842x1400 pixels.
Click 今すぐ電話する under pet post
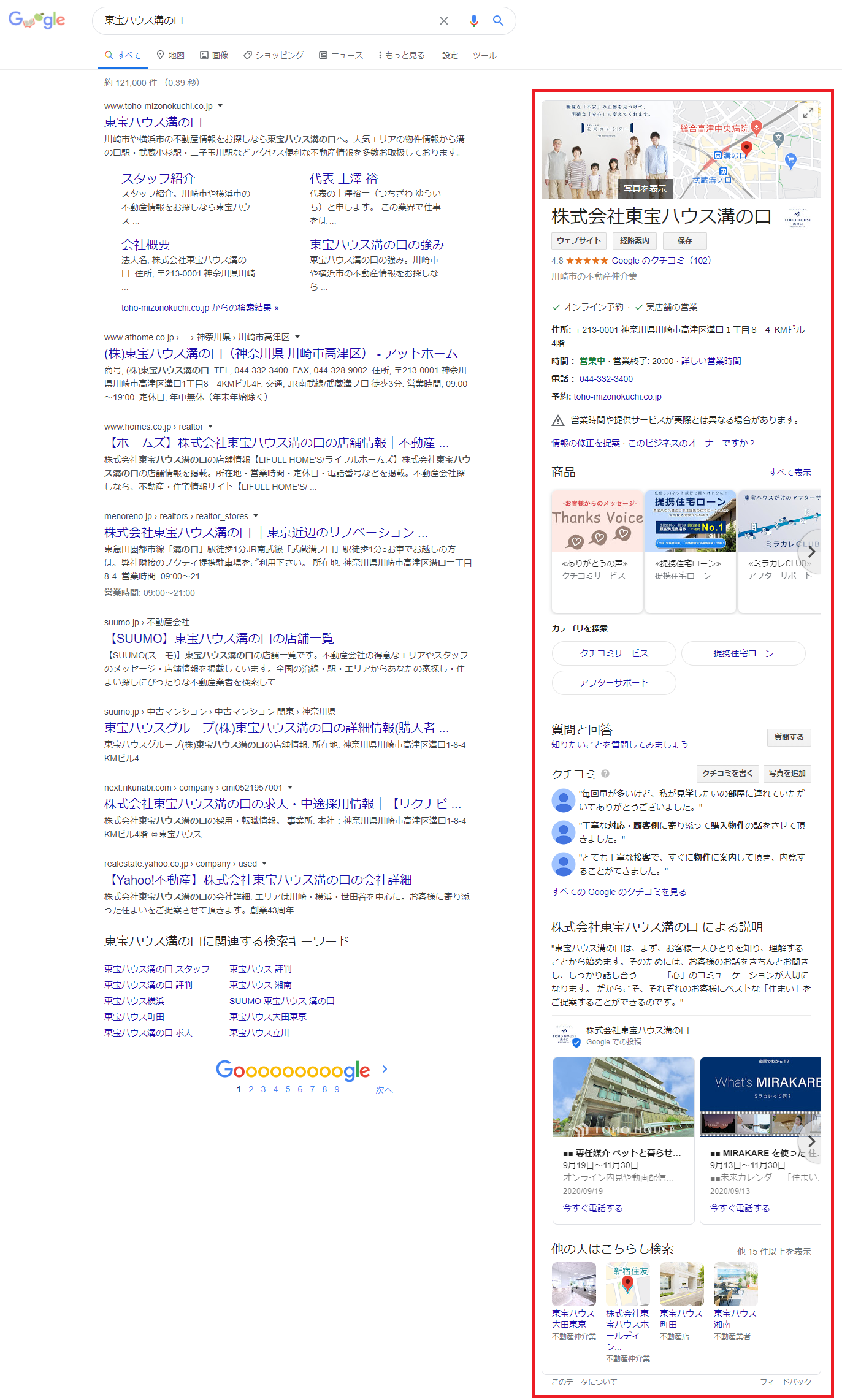click(592, 1208)
